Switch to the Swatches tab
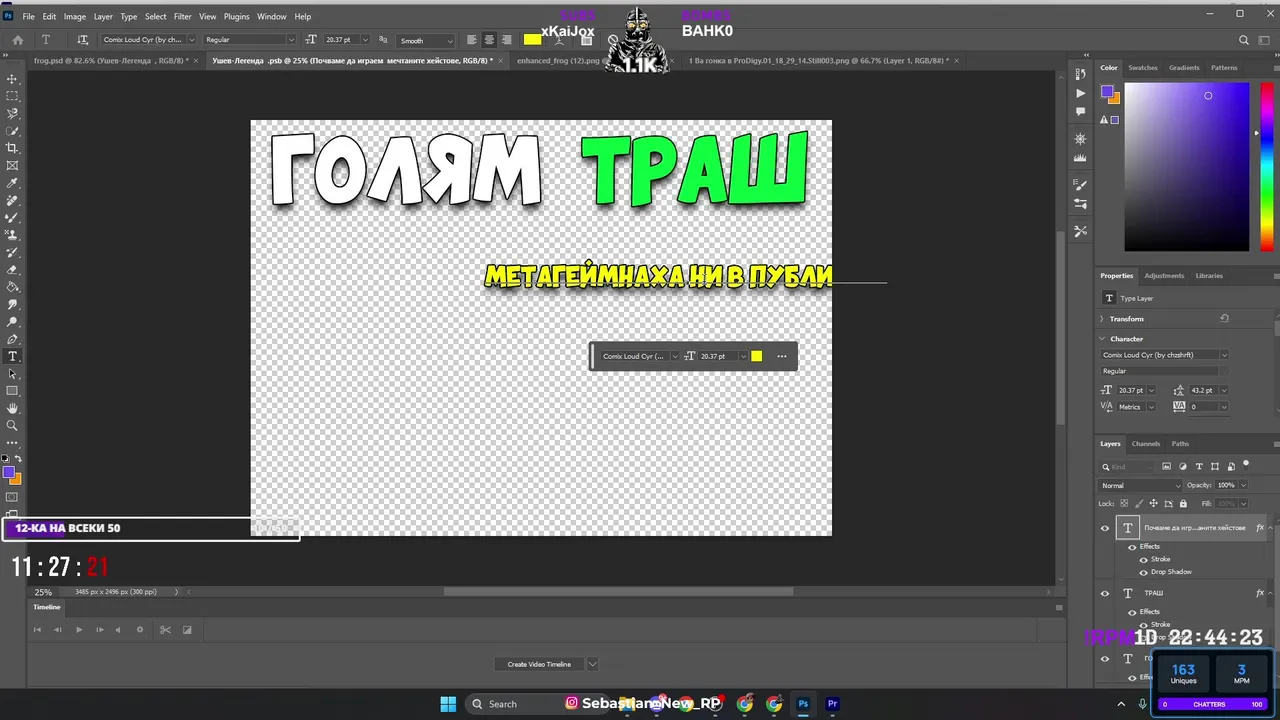This screenshot has height=720, width=1280. [1142, 68]
